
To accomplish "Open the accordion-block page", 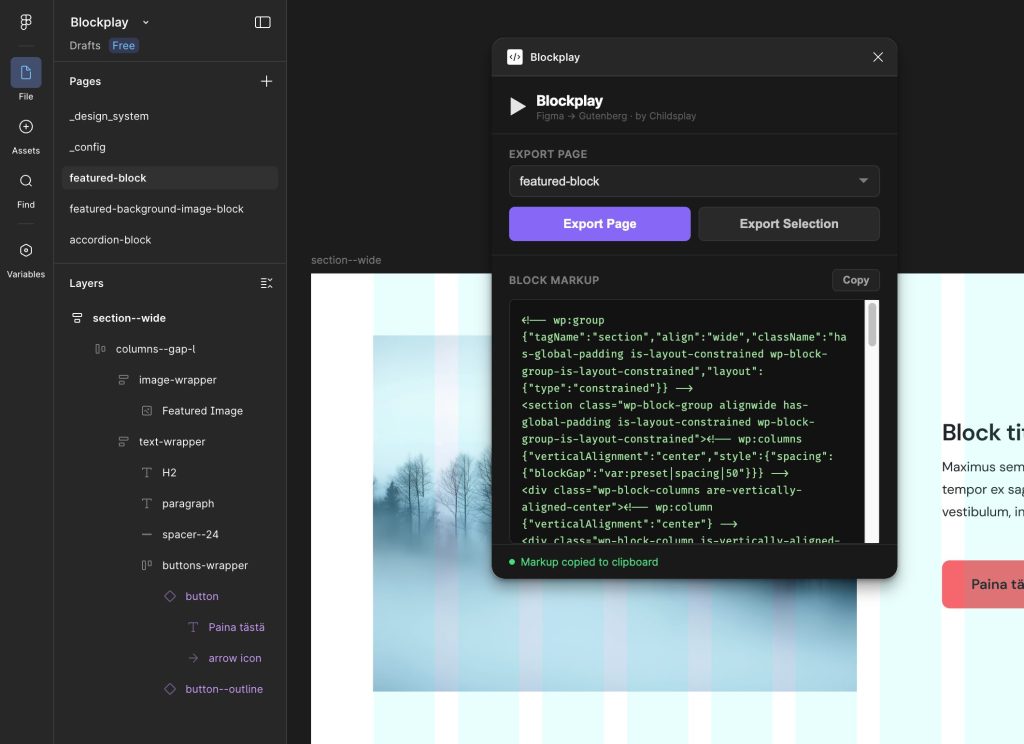I will coord(110,240).
